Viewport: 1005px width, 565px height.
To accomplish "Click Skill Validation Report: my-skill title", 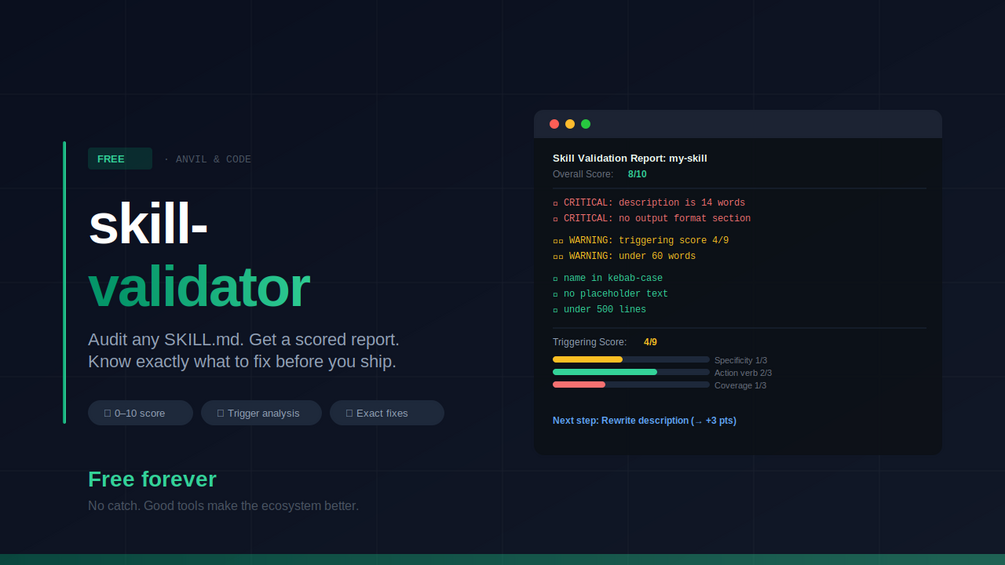I will point(630,158).
